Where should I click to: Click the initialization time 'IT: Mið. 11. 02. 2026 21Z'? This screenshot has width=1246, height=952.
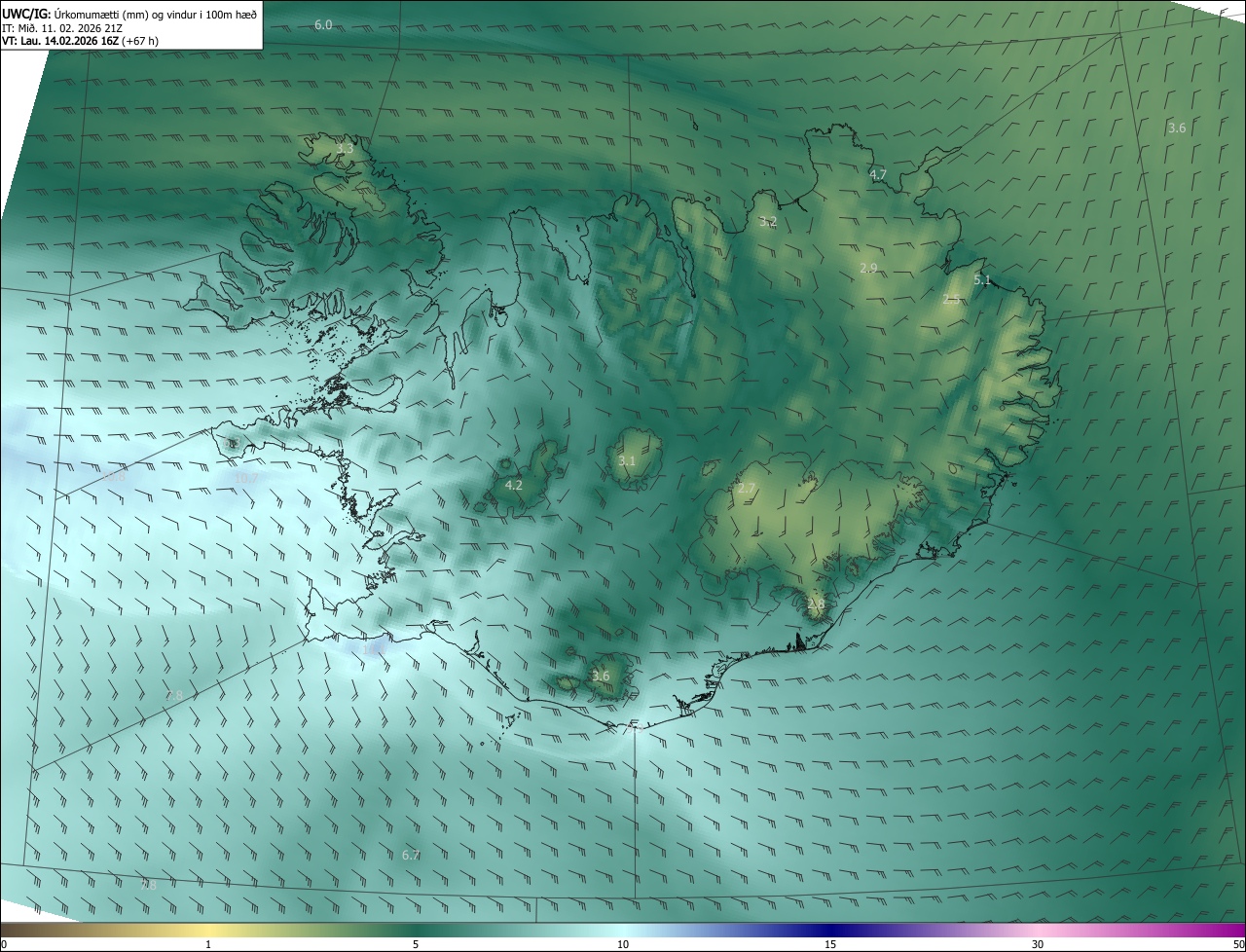[x=61, y=27]
